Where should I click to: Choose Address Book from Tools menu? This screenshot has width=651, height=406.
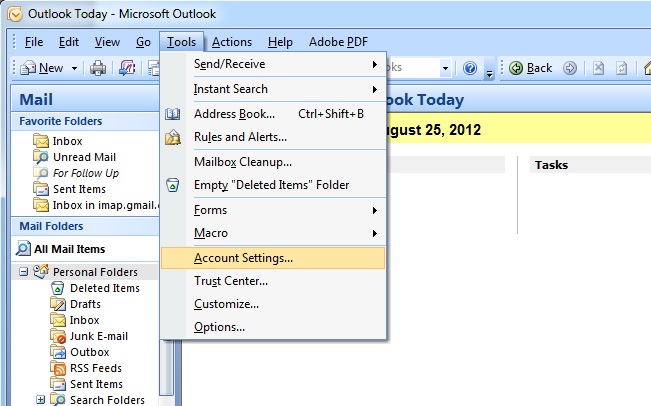click(x=273, y=114)
